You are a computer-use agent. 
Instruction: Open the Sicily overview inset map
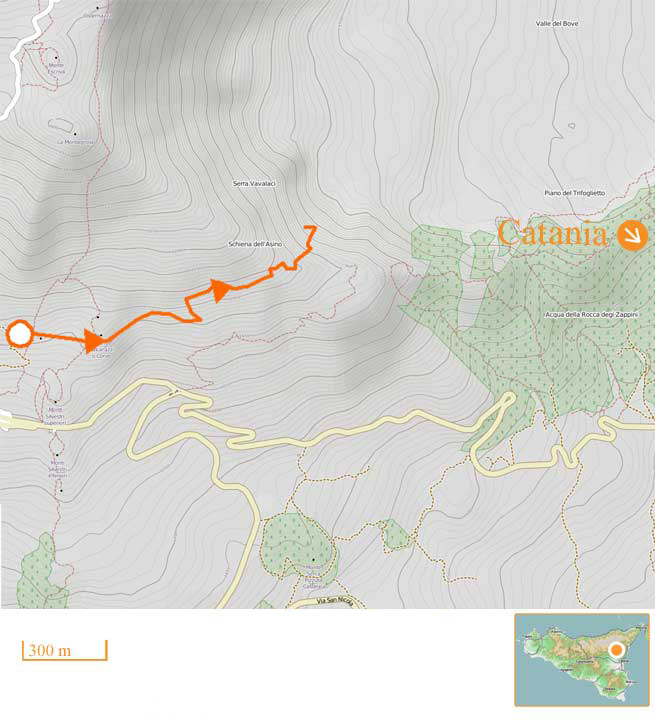[x=582, y=660]
